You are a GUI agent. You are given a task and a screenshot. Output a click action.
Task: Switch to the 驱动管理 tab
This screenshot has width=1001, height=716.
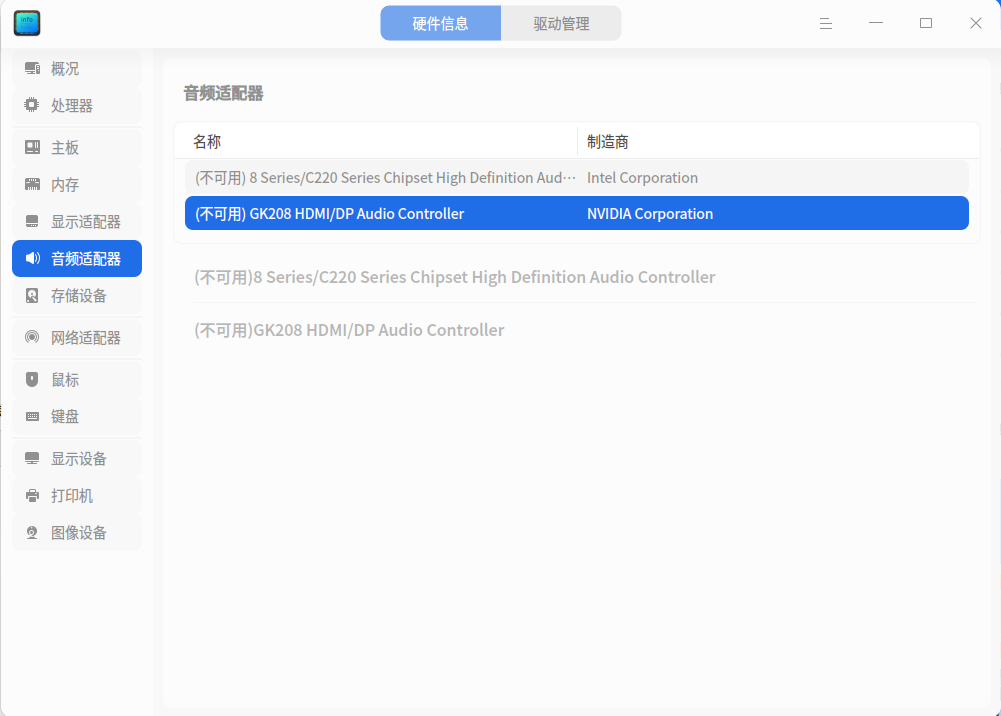coord(561,24)
